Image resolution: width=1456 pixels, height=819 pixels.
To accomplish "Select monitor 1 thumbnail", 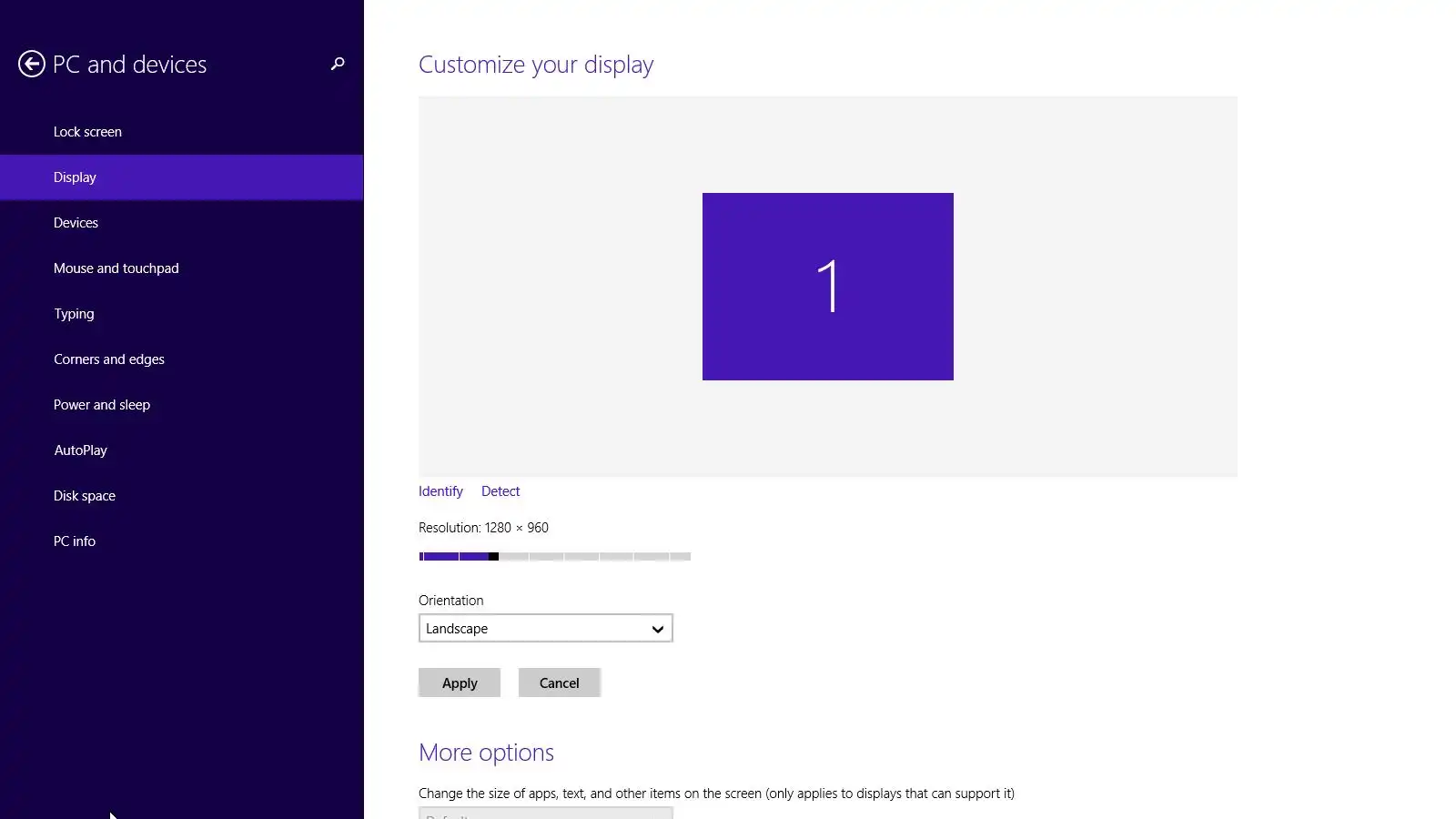I will tap(828, 287).
